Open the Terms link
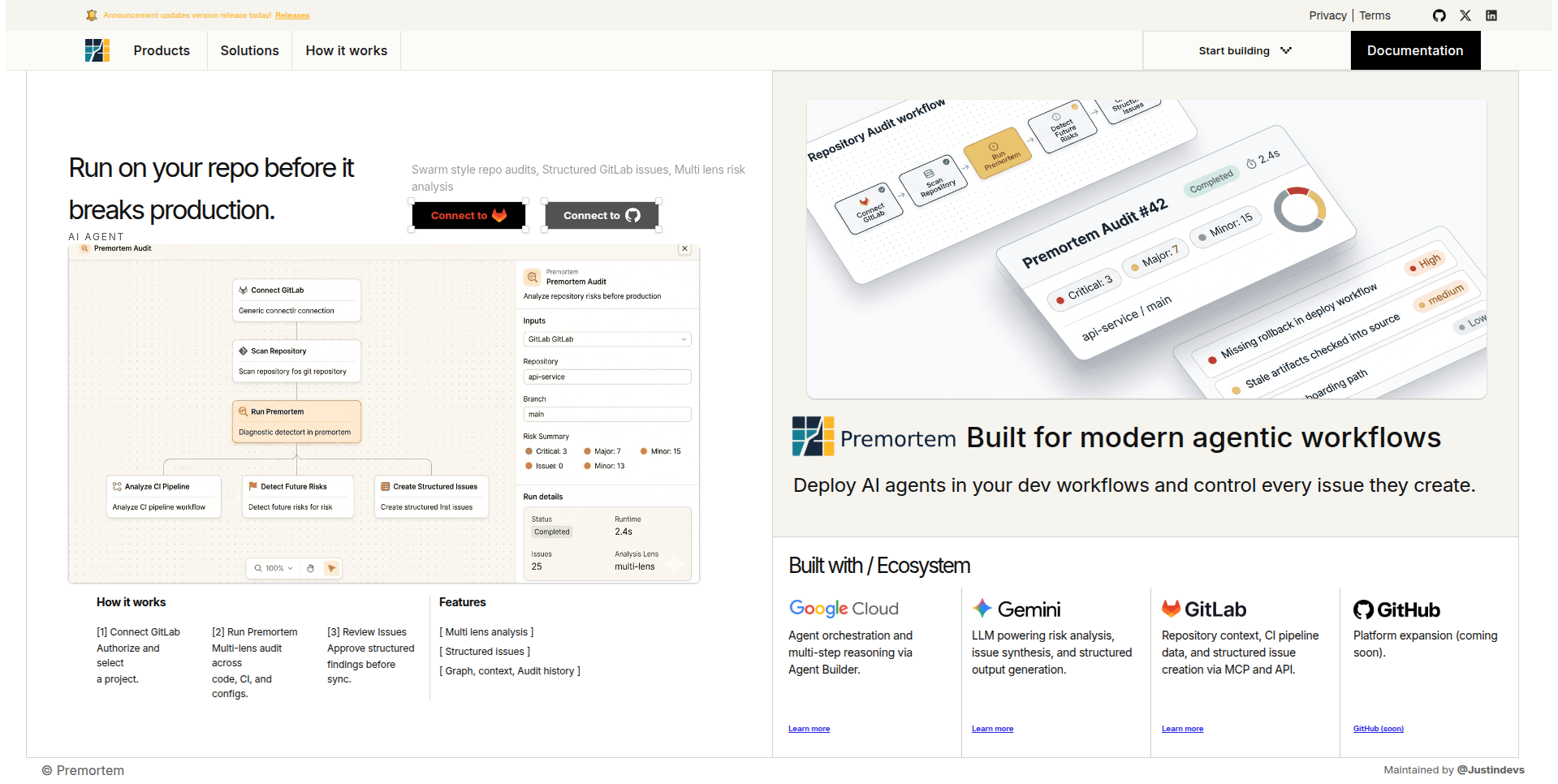The height and width of the screenshot is (784, 1558). coord(1375,15)
